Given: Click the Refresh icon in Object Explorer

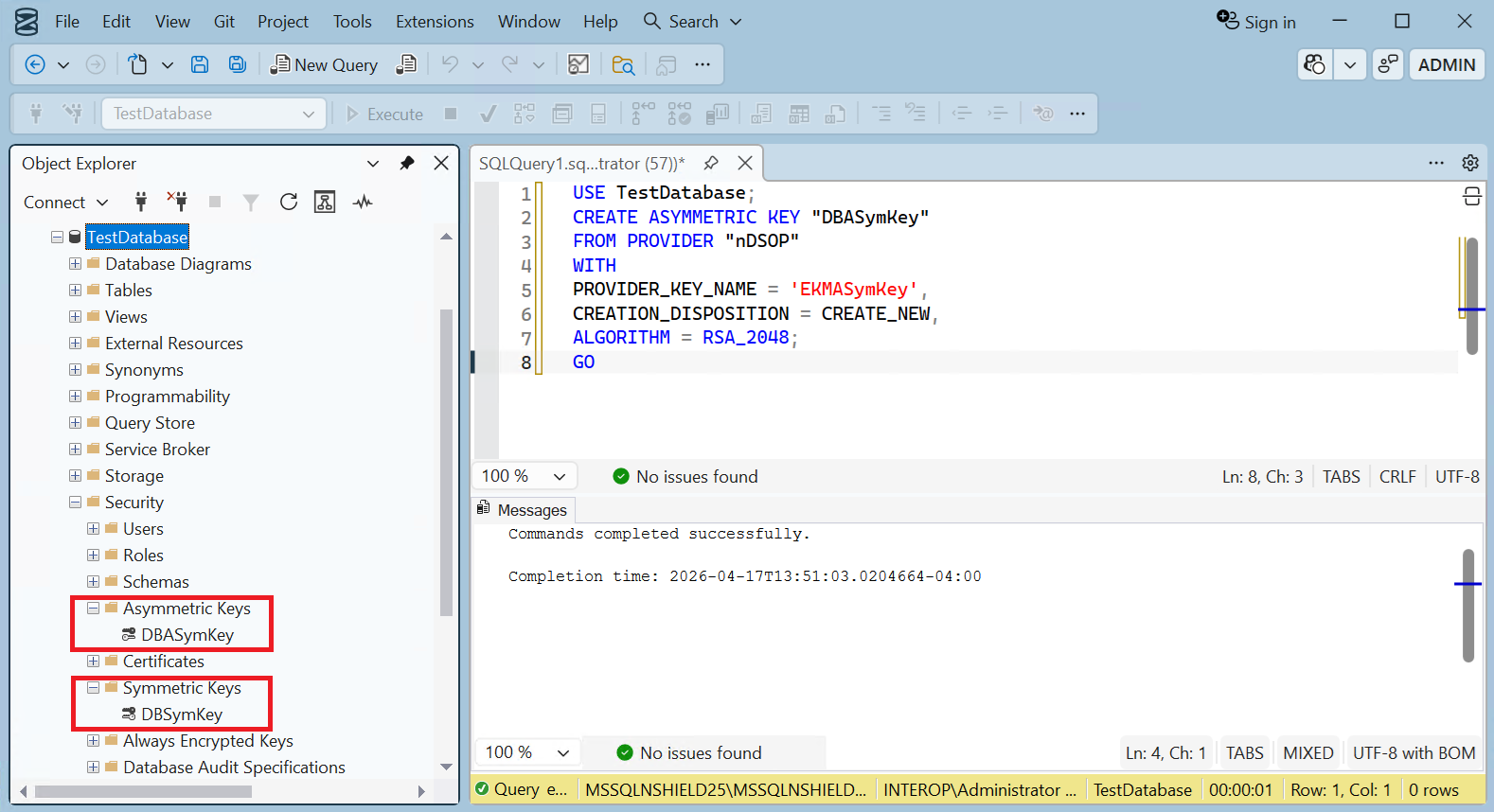Looking at the screenshot, I should 289,202.
